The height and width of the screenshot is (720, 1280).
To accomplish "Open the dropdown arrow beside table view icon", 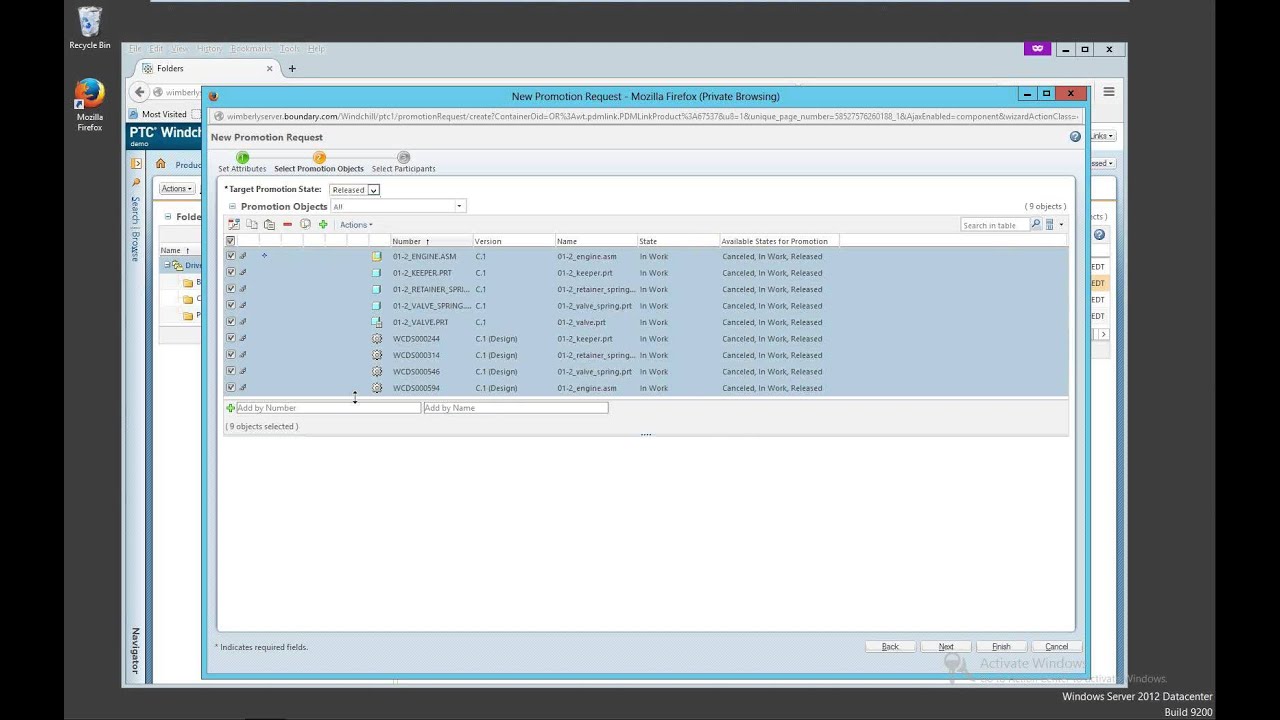I will click(1061, 225).
